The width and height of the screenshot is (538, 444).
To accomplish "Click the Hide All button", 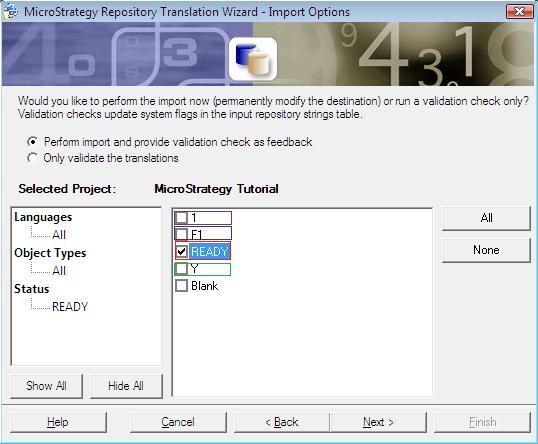I will click(126, 386).
